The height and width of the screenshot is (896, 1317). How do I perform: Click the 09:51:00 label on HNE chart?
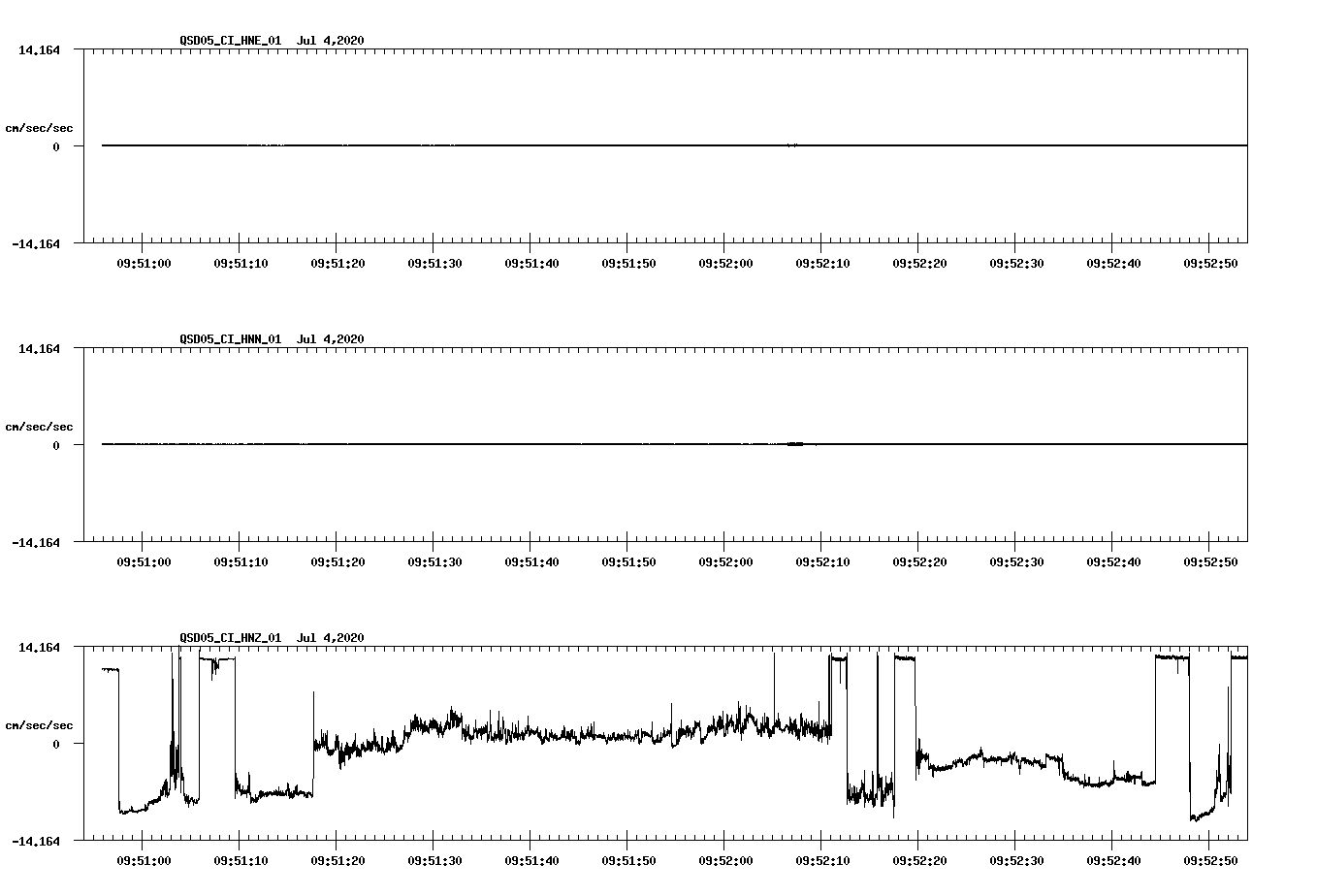[144, 263]
